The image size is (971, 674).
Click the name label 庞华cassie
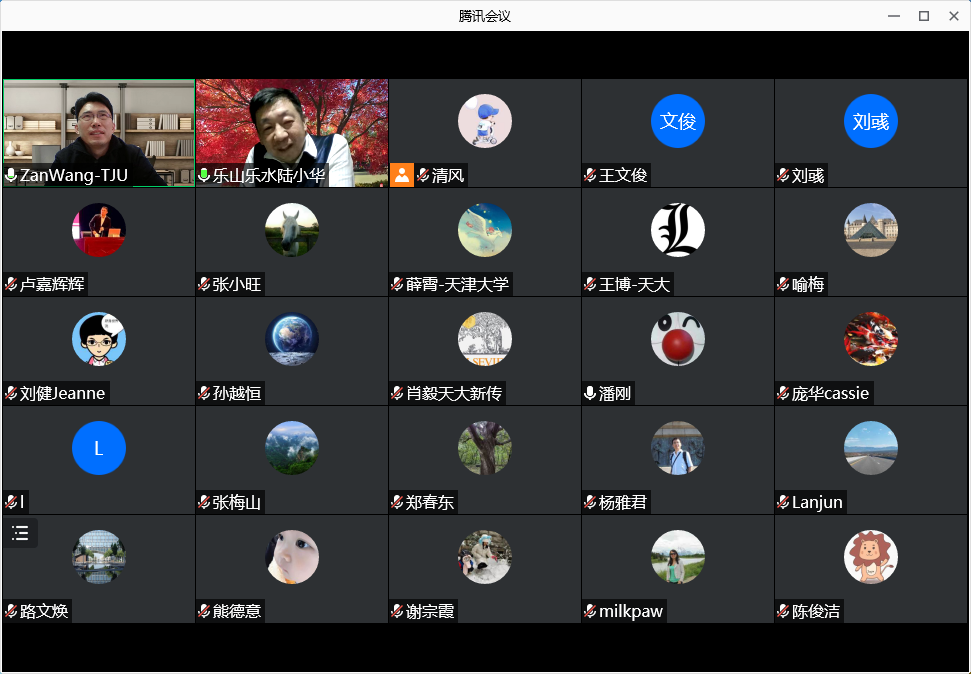[x=830, y=393]
